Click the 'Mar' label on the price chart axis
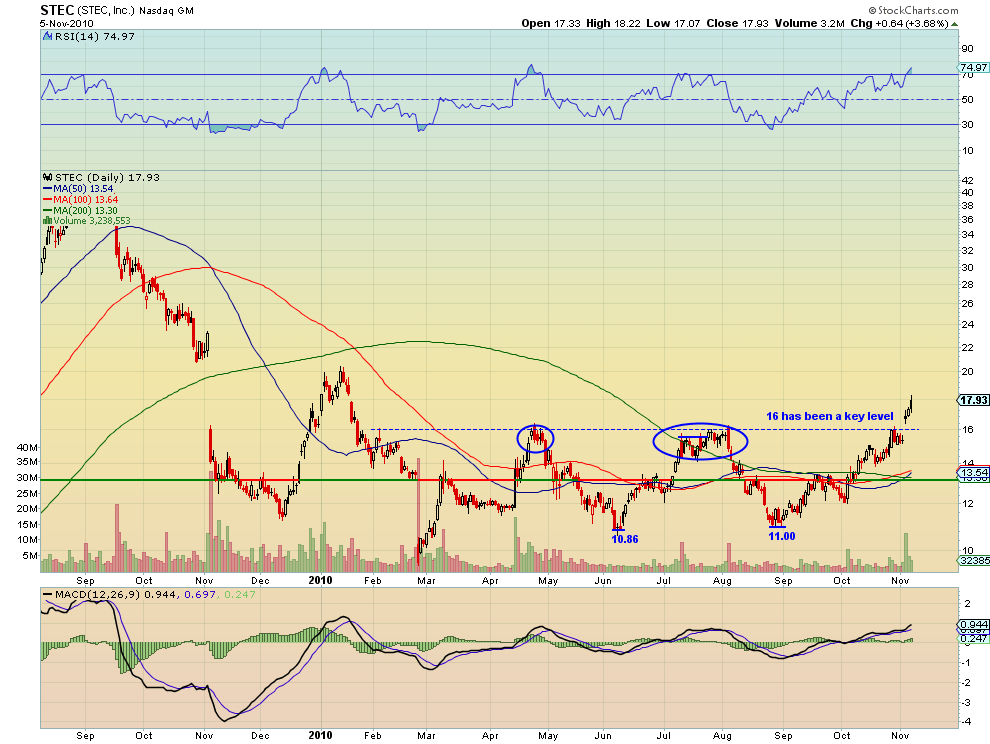Image resolution: width=990 pixels, height=744 pixels. 427,580
